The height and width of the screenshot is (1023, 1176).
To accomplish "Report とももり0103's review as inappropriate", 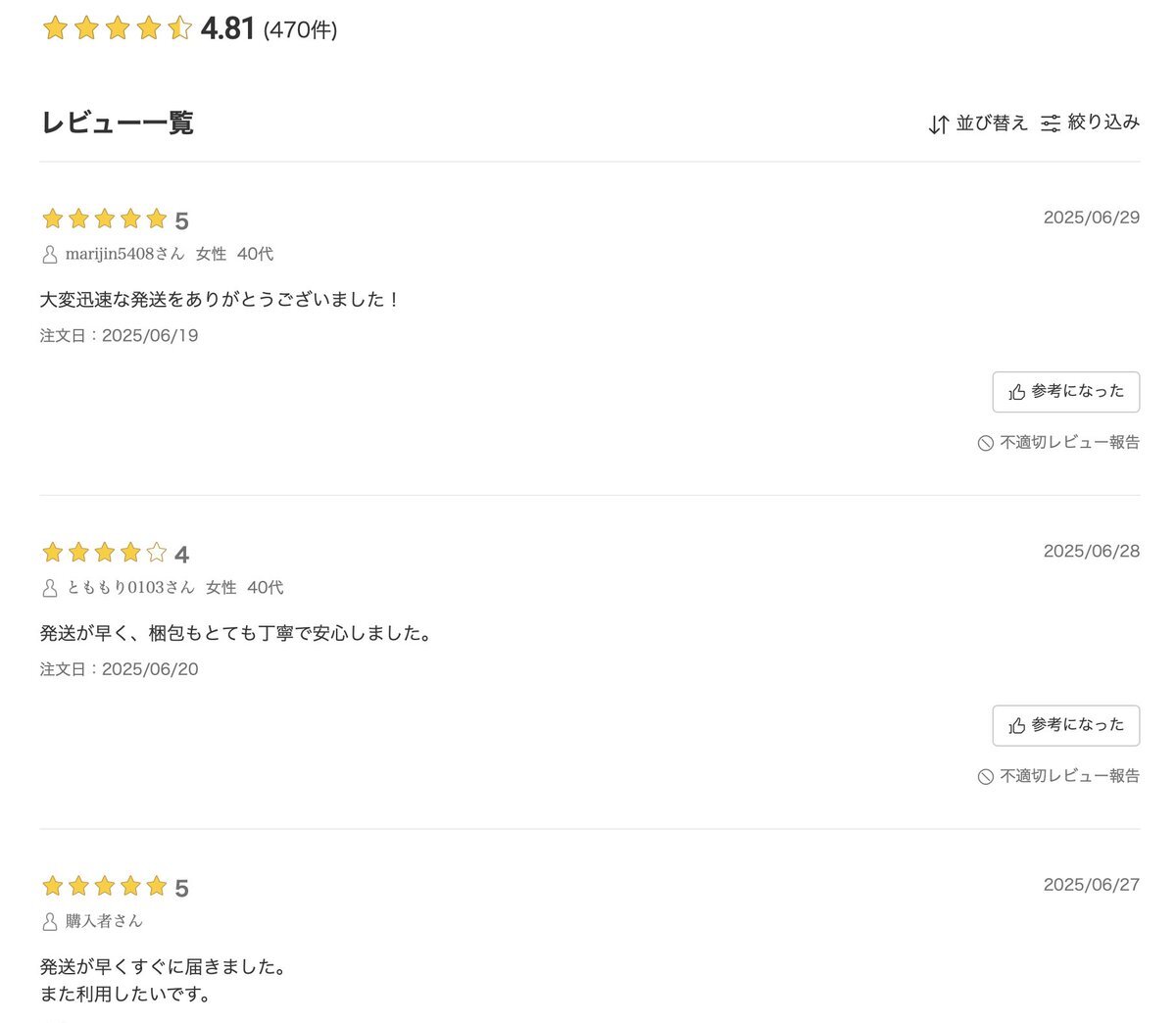I will pyautogui.click(x=1058, y=776).
